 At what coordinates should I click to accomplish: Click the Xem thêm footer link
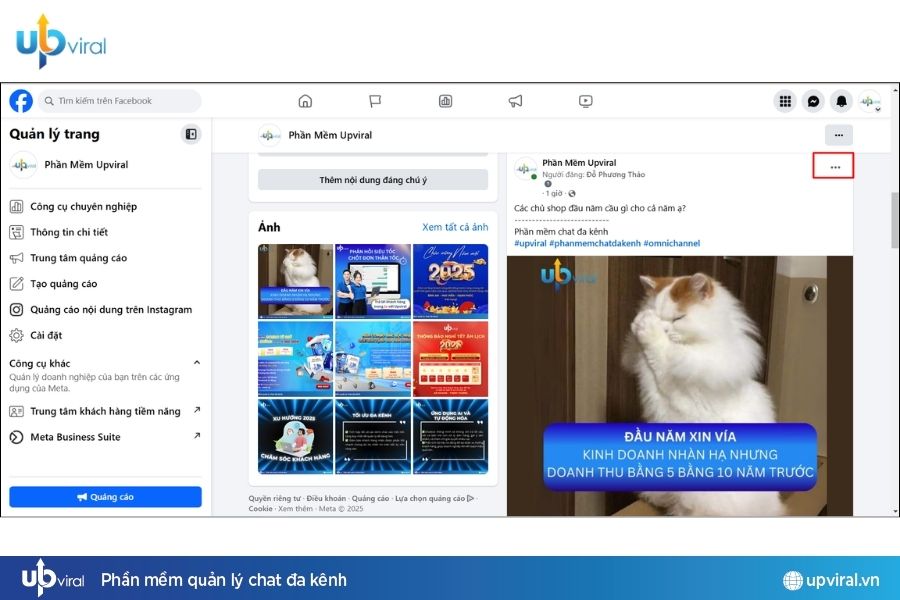pyautogui.click(x=296, y=509)
